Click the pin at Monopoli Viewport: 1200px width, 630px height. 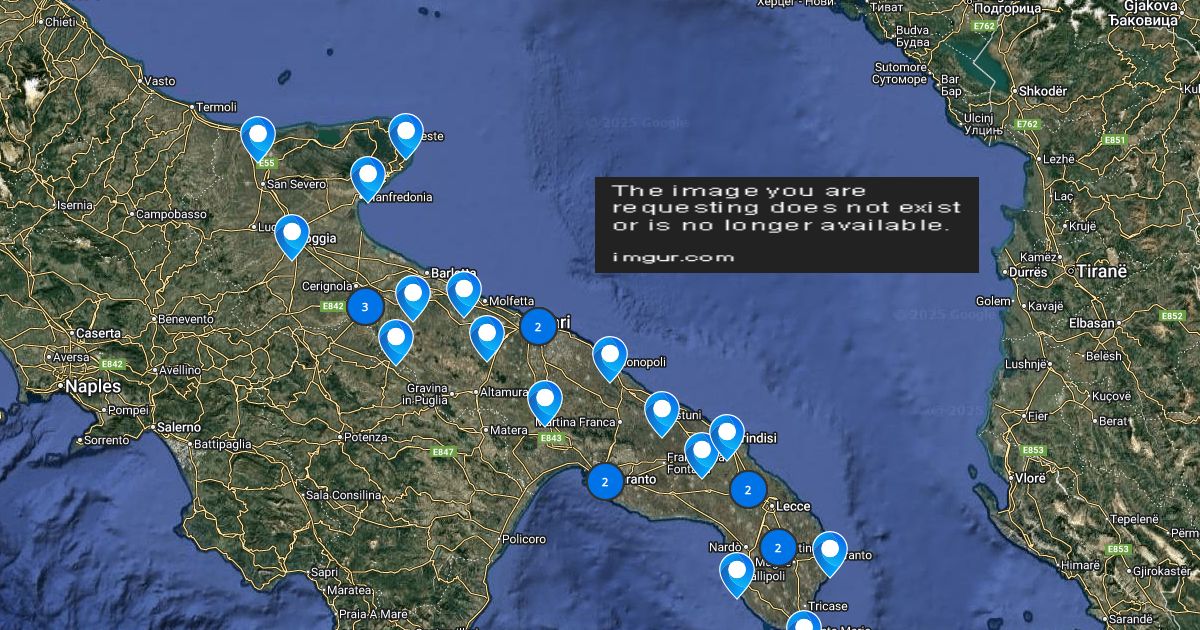coord(609,357)
